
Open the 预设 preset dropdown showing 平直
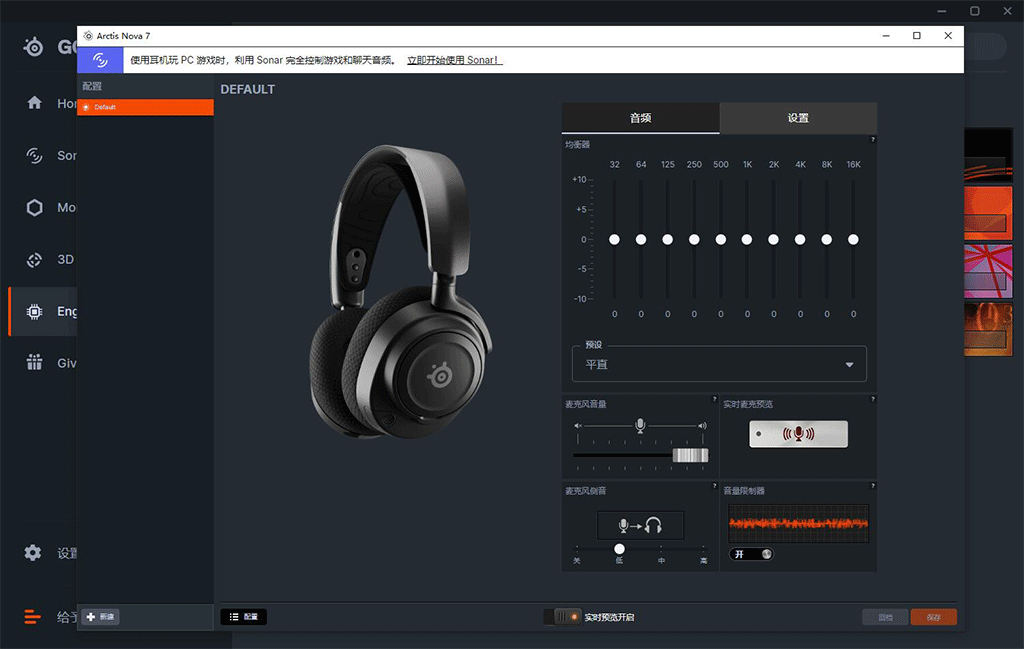719,364
